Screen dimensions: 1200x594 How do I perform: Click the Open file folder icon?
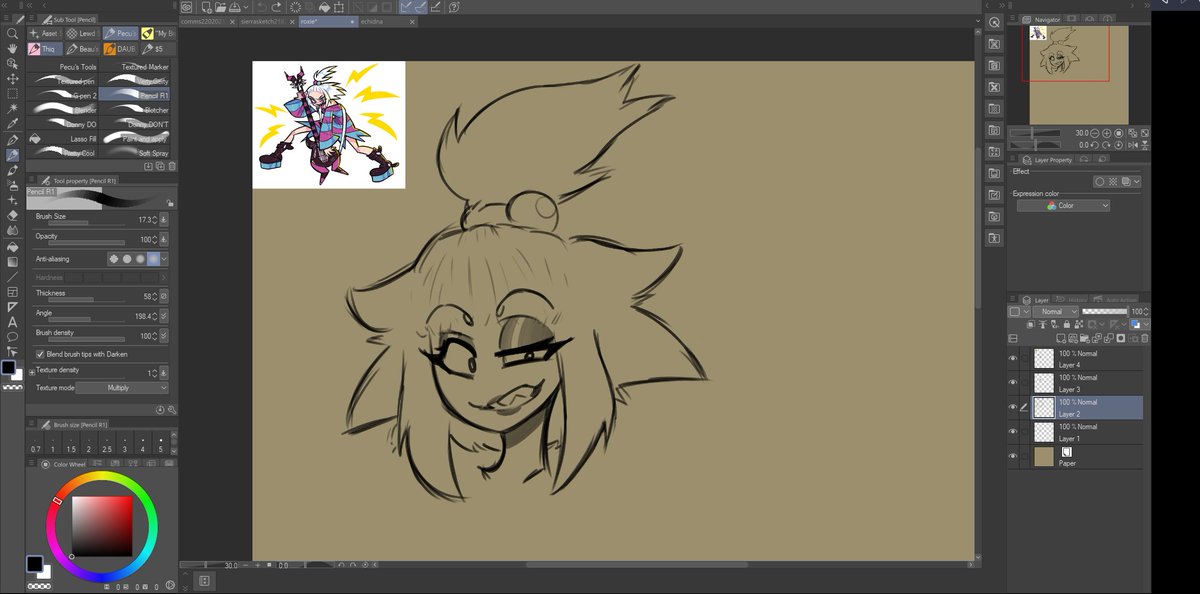221,7
